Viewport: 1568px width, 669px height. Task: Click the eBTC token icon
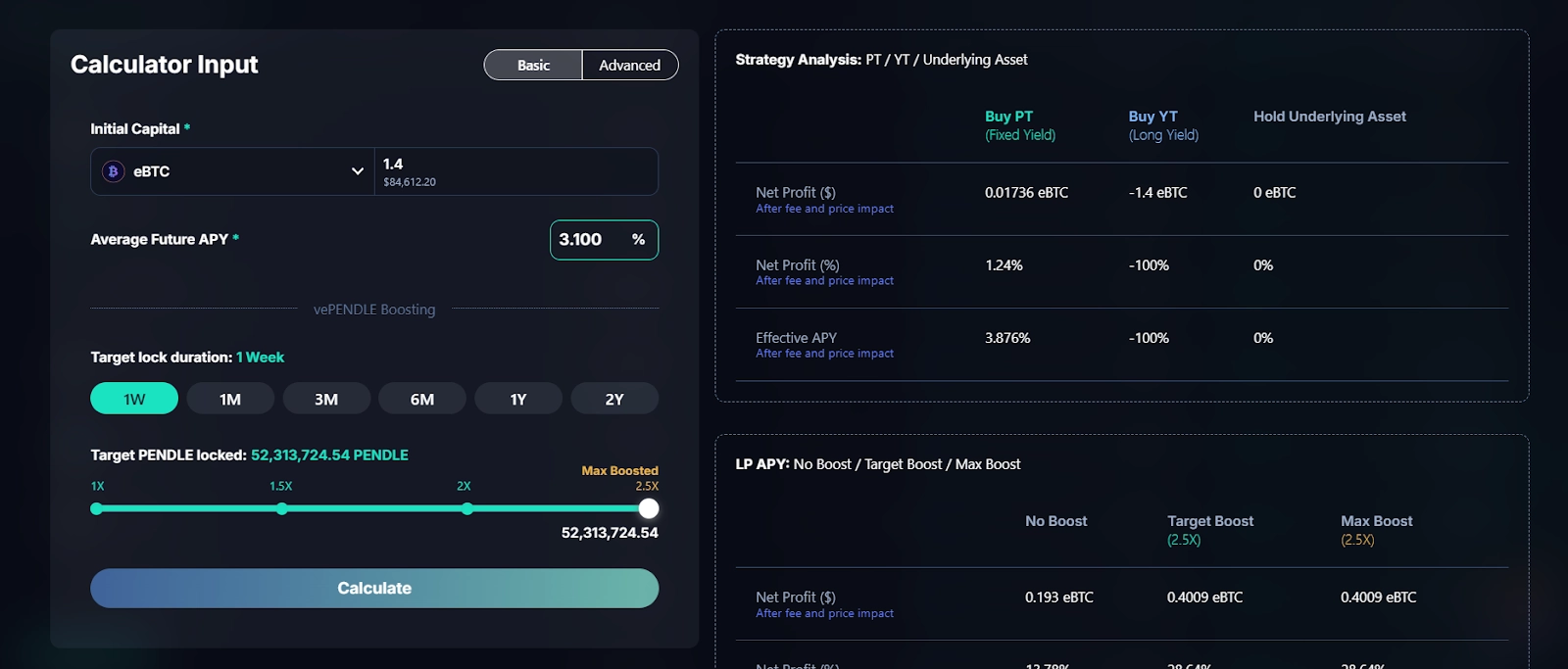pos(114,171)
